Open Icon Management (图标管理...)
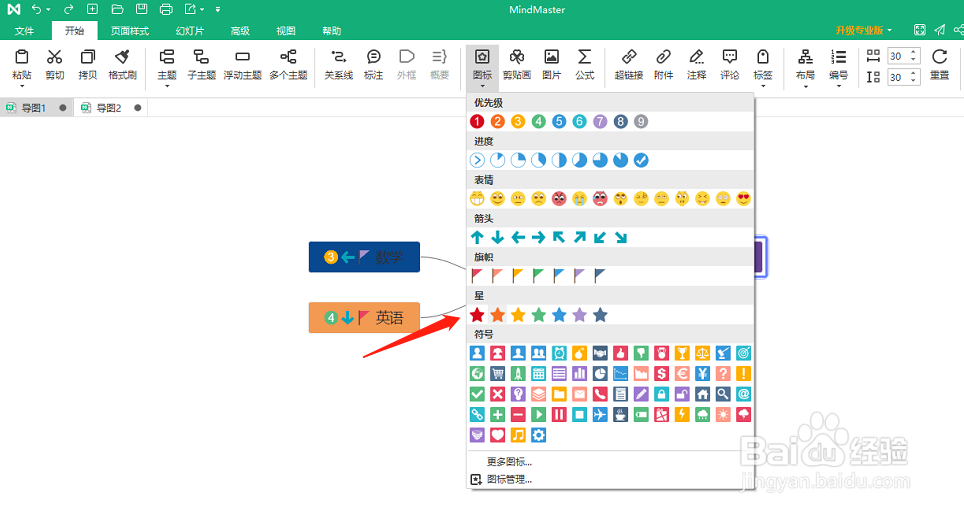 [x=509, y=479]
